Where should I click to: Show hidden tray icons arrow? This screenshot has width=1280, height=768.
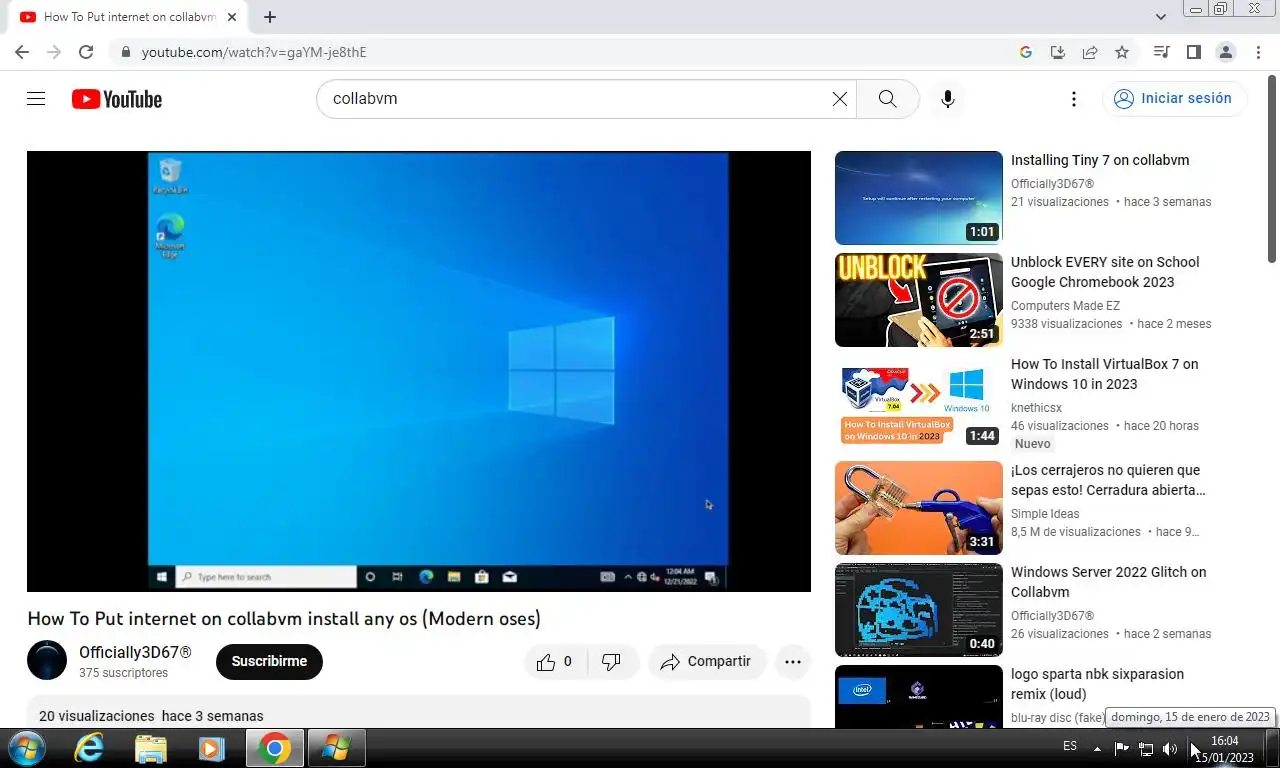pos(1098,748)
